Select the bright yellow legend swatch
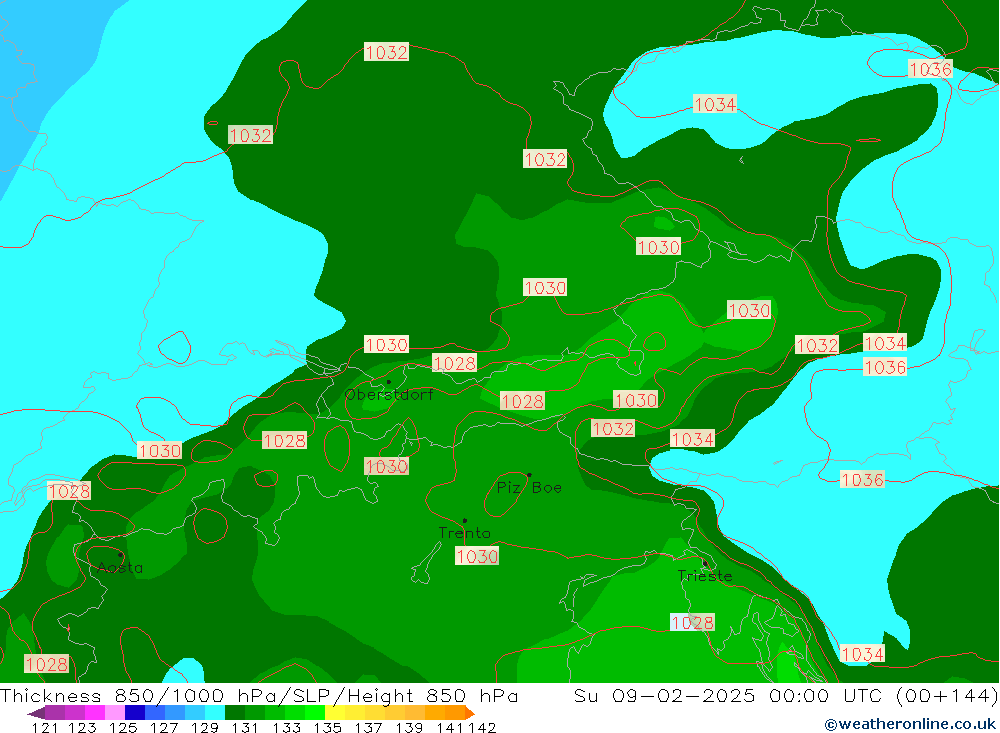1000x733 pixels. [335, 712]
